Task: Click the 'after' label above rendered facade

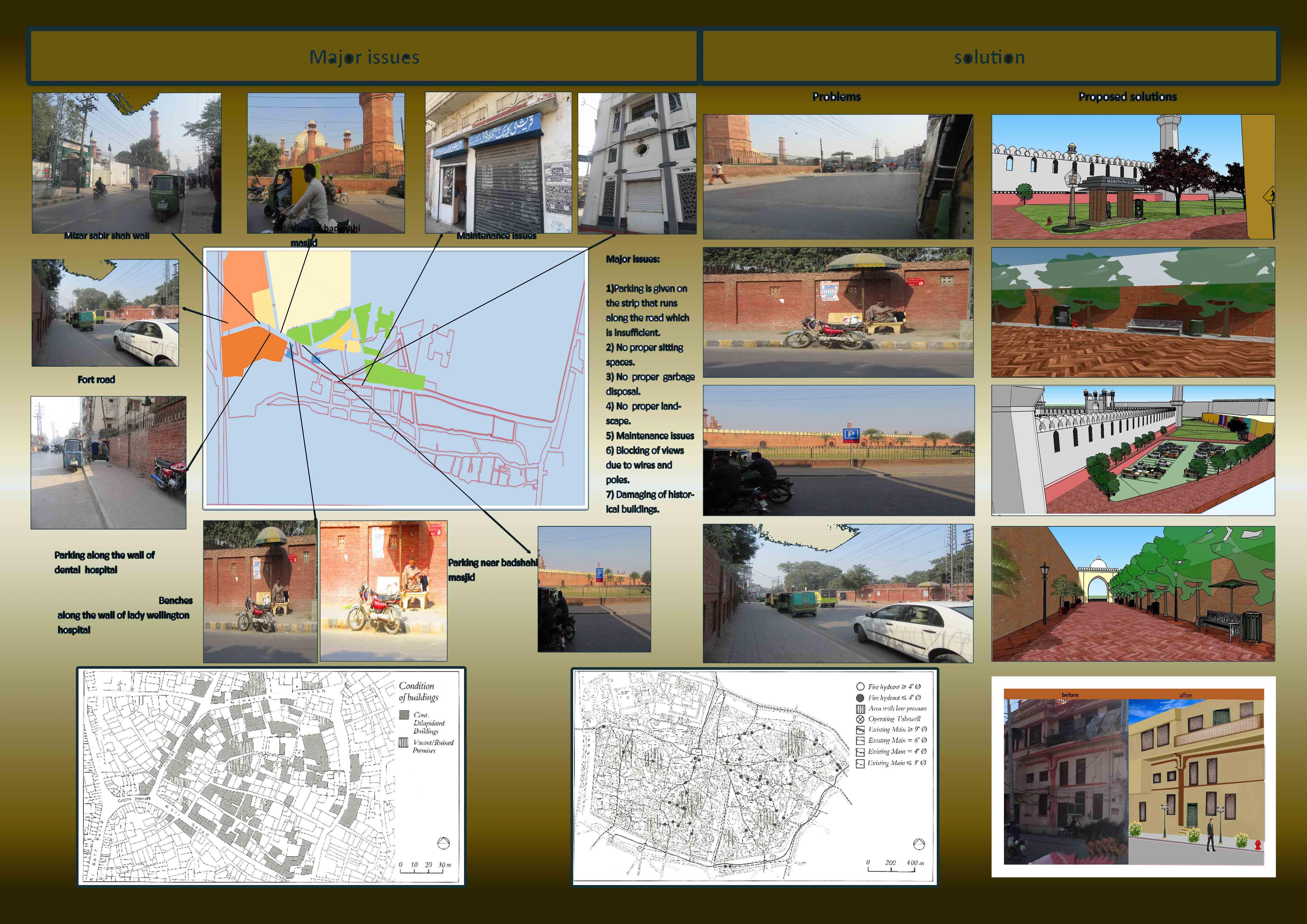Action: [x=1186, y=695]
